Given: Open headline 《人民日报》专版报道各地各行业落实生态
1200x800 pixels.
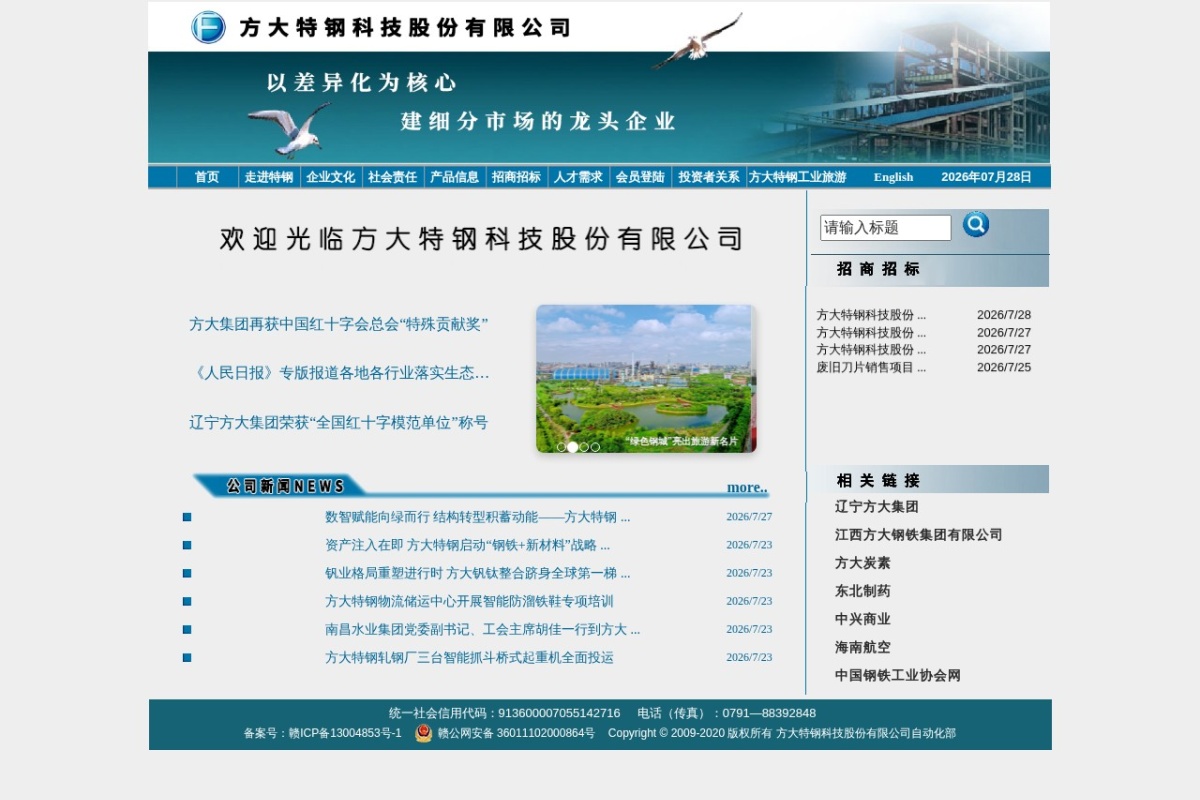Looking at the screenshot, I should (339, 373).
